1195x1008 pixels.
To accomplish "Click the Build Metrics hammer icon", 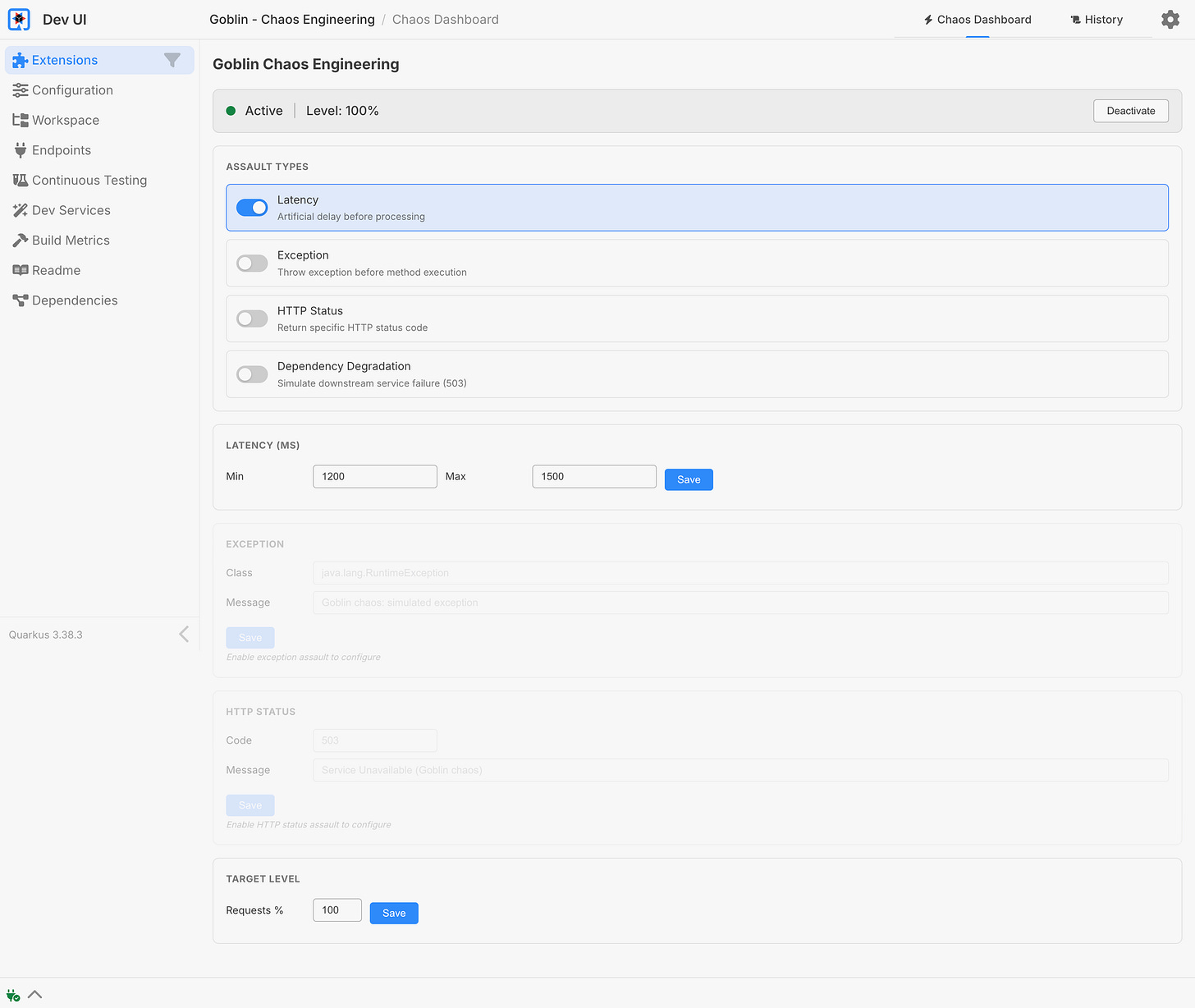I will (20, 241).
